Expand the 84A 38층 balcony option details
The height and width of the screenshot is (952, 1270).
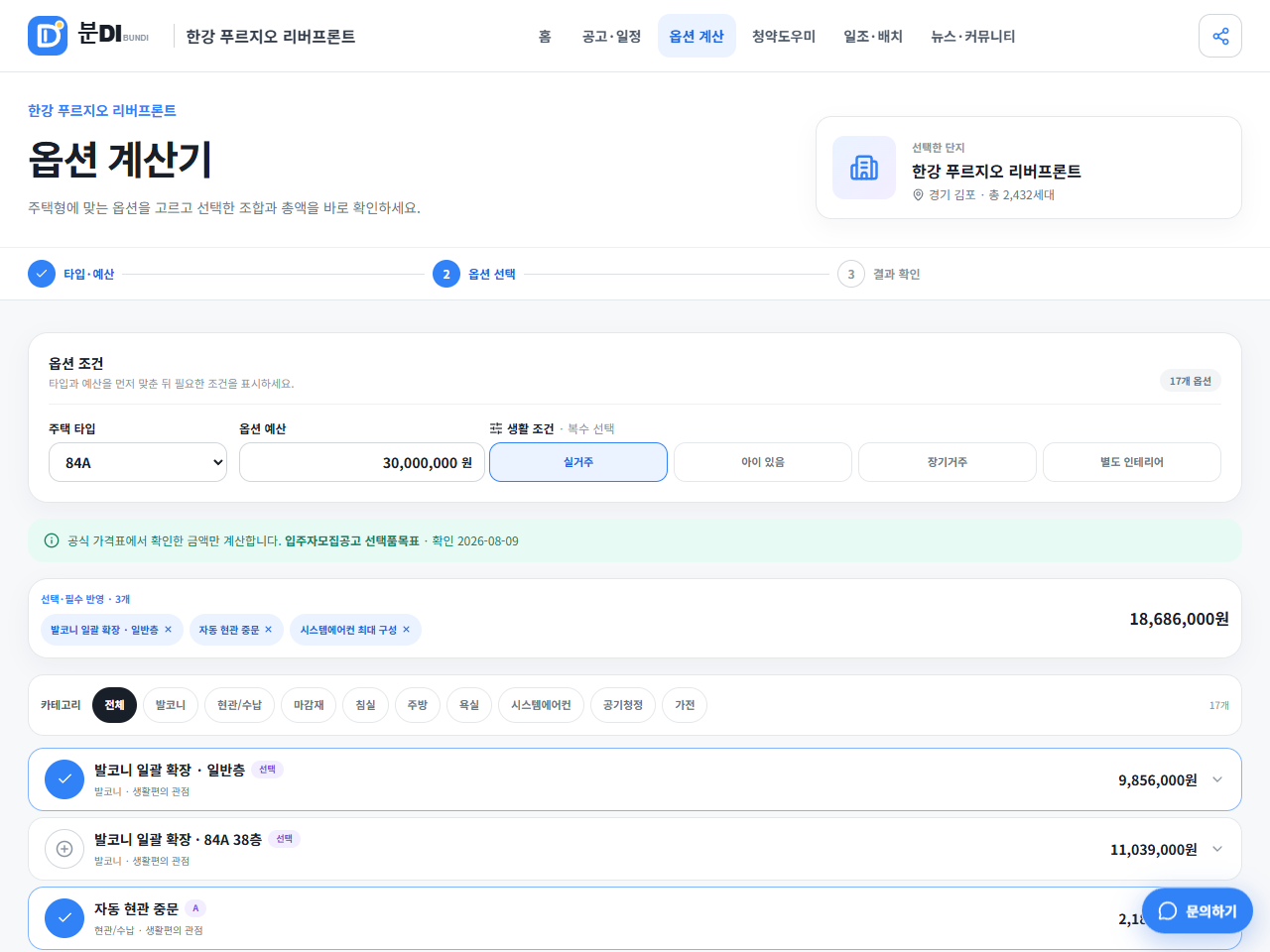tap(1217, 849)
